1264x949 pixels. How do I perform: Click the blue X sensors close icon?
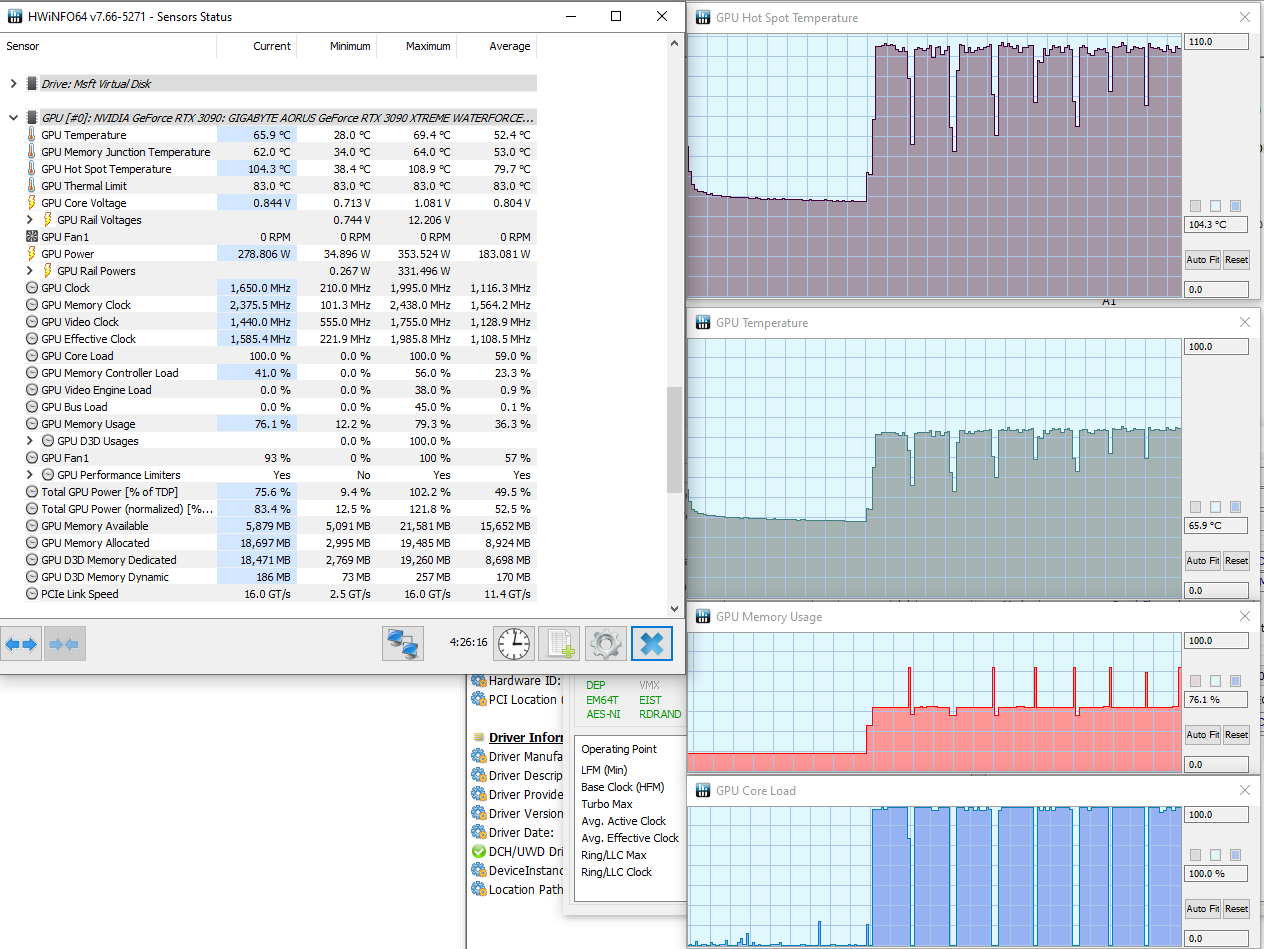click(651, 643)
